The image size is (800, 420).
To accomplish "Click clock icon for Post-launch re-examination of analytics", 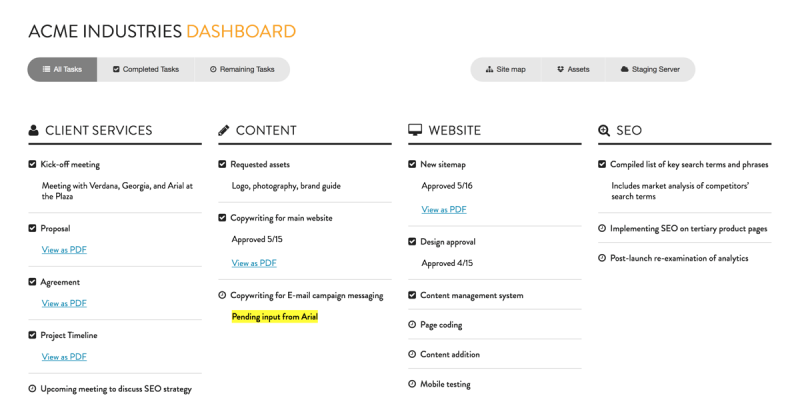I will 602,258.
